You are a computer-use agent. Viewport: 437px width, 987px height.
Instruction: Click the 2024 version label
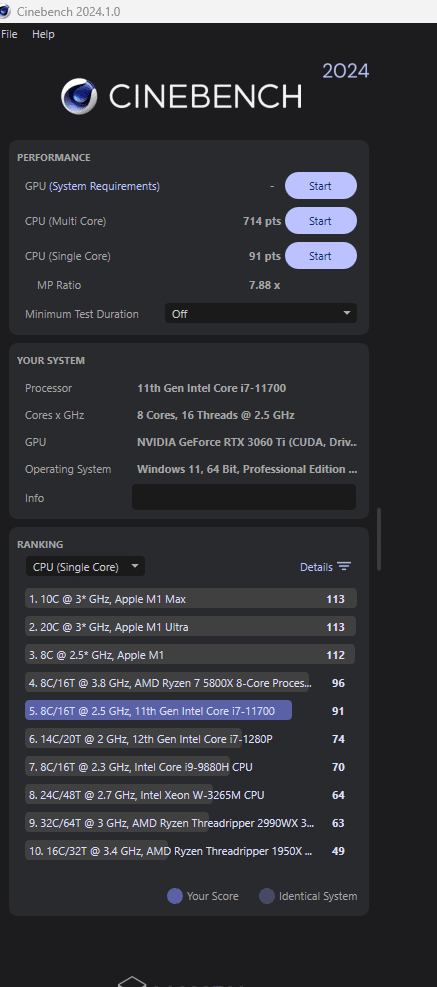(346, 71)
